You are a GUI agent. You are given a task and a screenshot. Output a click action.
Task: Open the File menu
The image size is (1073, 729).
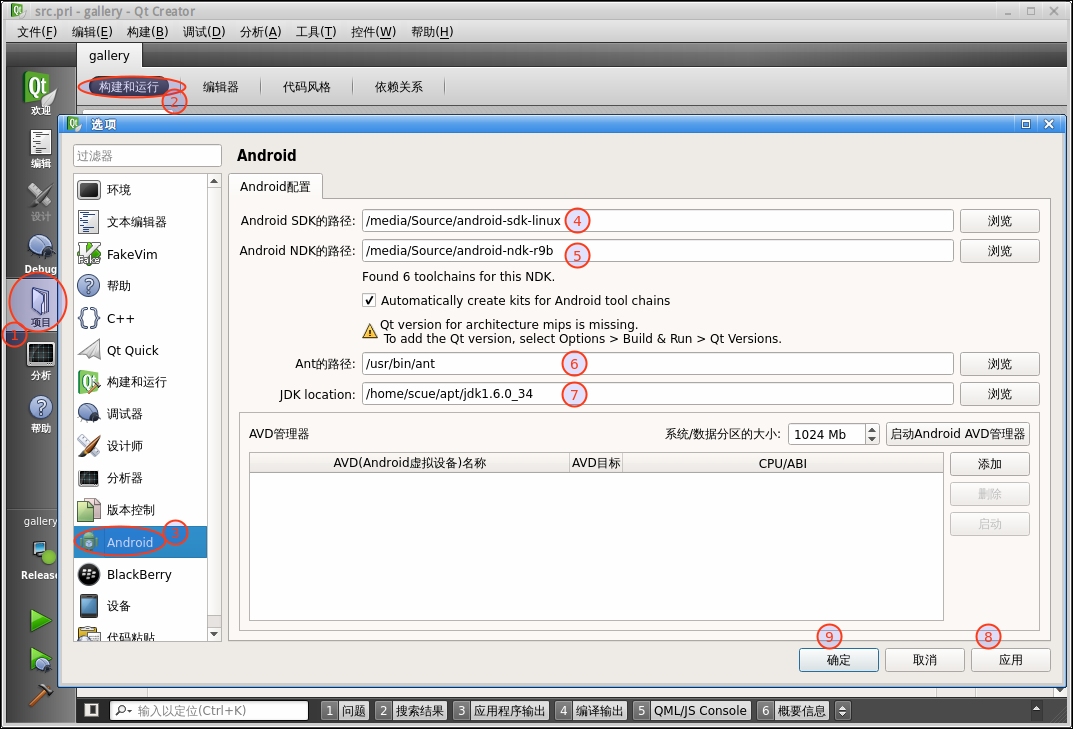(37, 31)
